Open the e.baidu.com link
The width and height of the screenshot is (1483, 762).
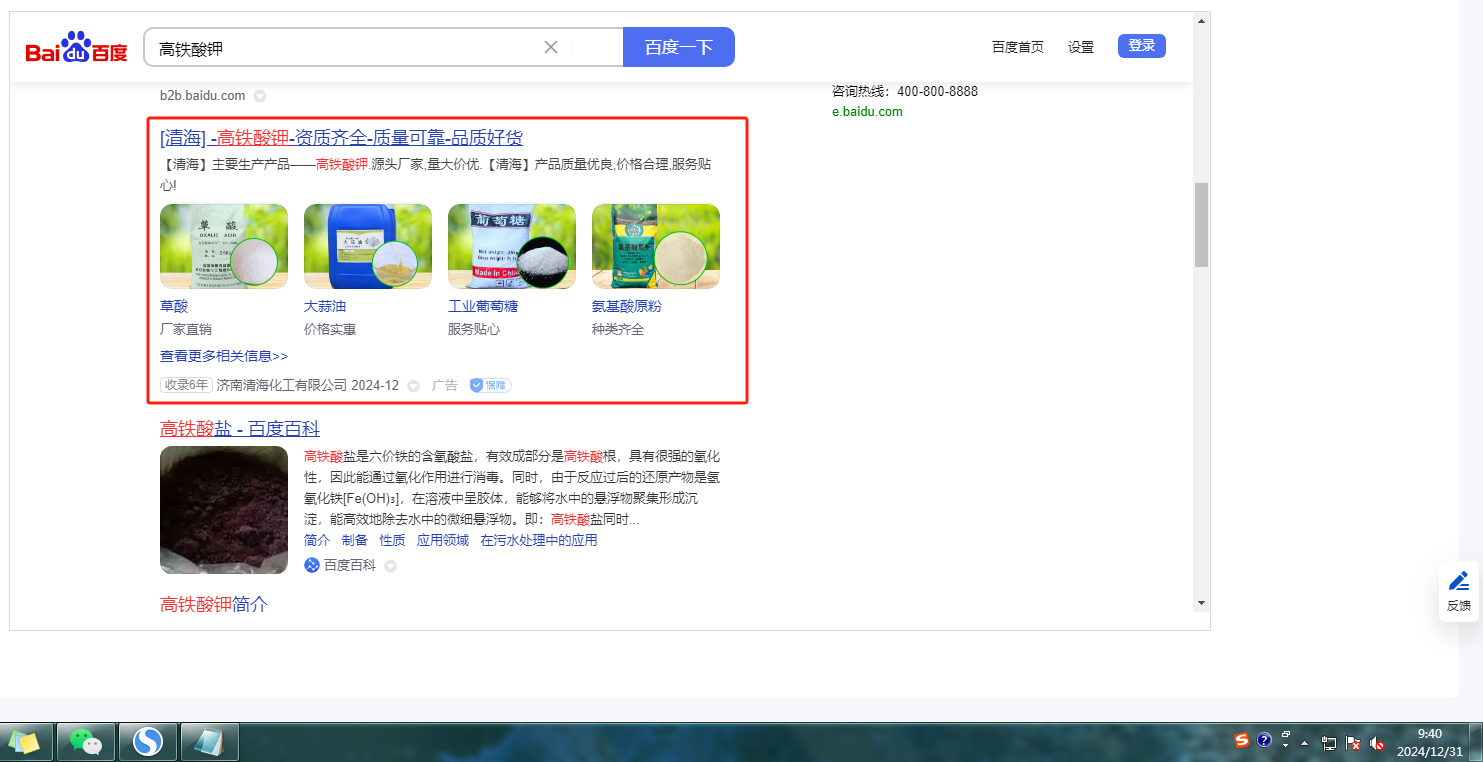867,112
